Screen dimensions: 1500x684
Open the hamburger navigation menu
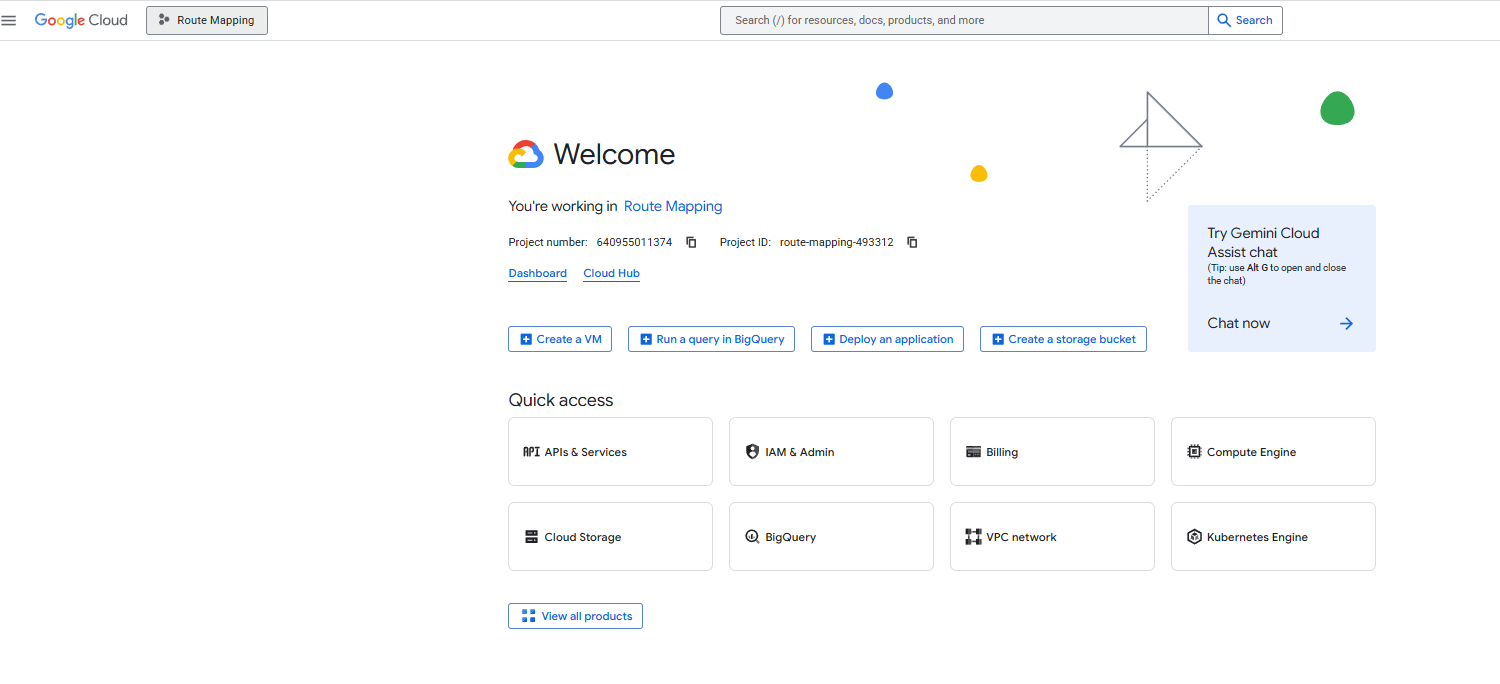[9, 20]
